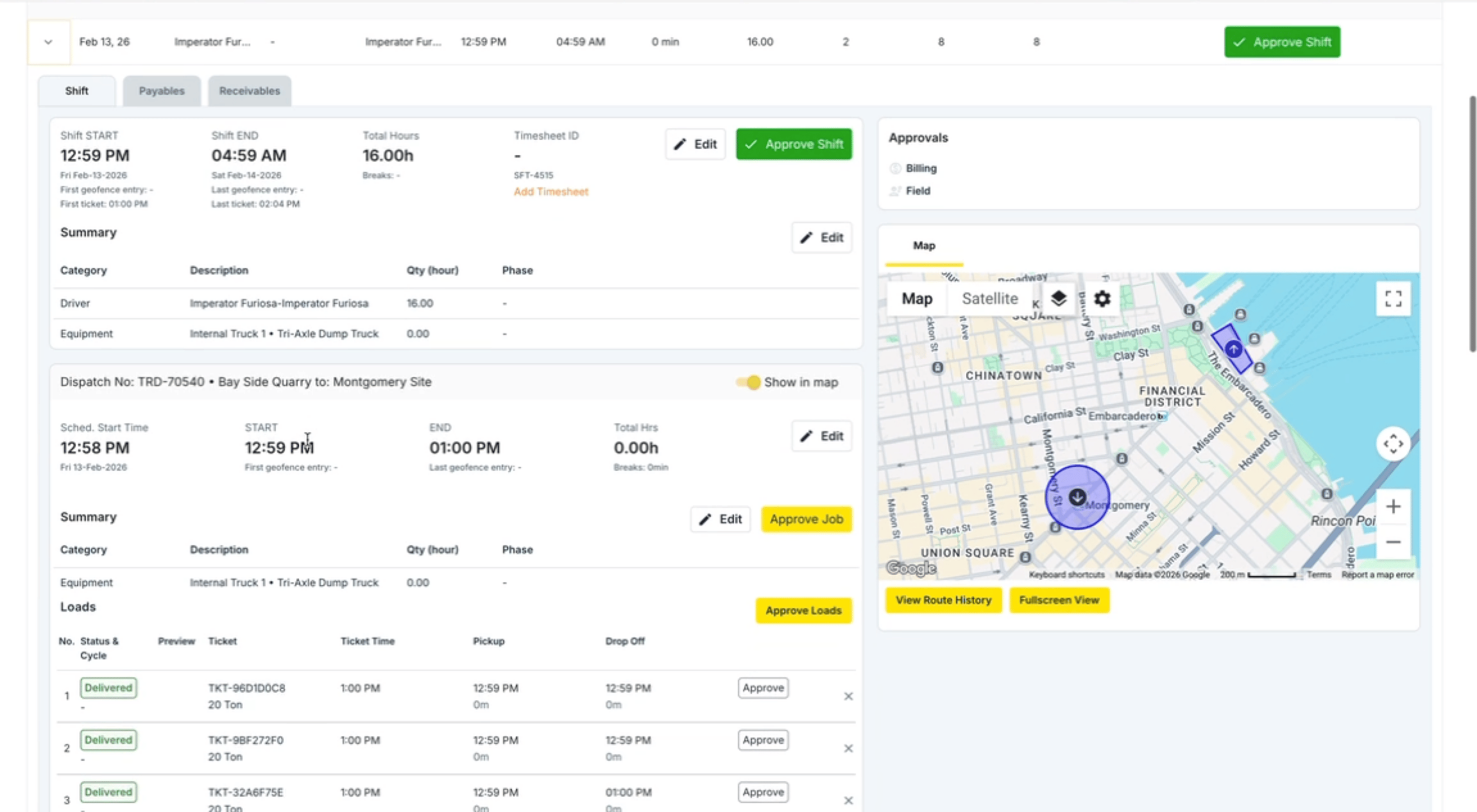Edit the shift Summary section
Viewport: 1477px width, 812px height.
[822, 237]
